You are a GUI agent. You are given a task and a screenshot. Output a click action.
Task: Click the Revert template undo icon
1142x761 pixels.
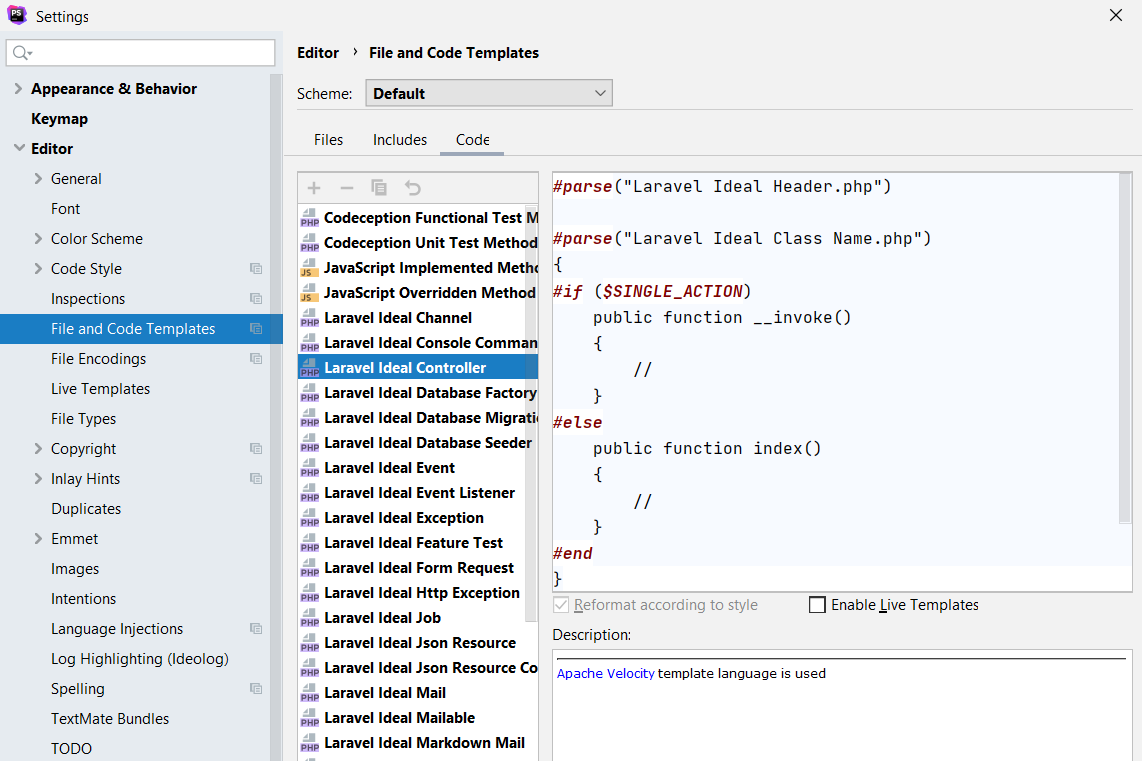coord(412,188)
